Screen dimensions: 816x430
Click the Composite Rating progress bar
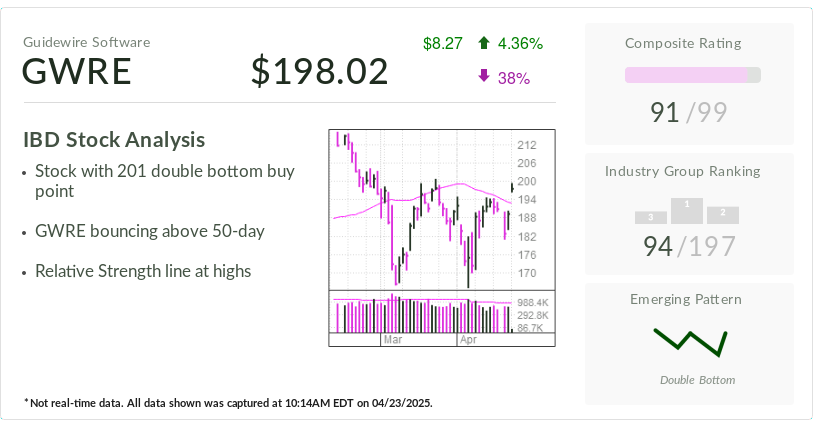692,75
